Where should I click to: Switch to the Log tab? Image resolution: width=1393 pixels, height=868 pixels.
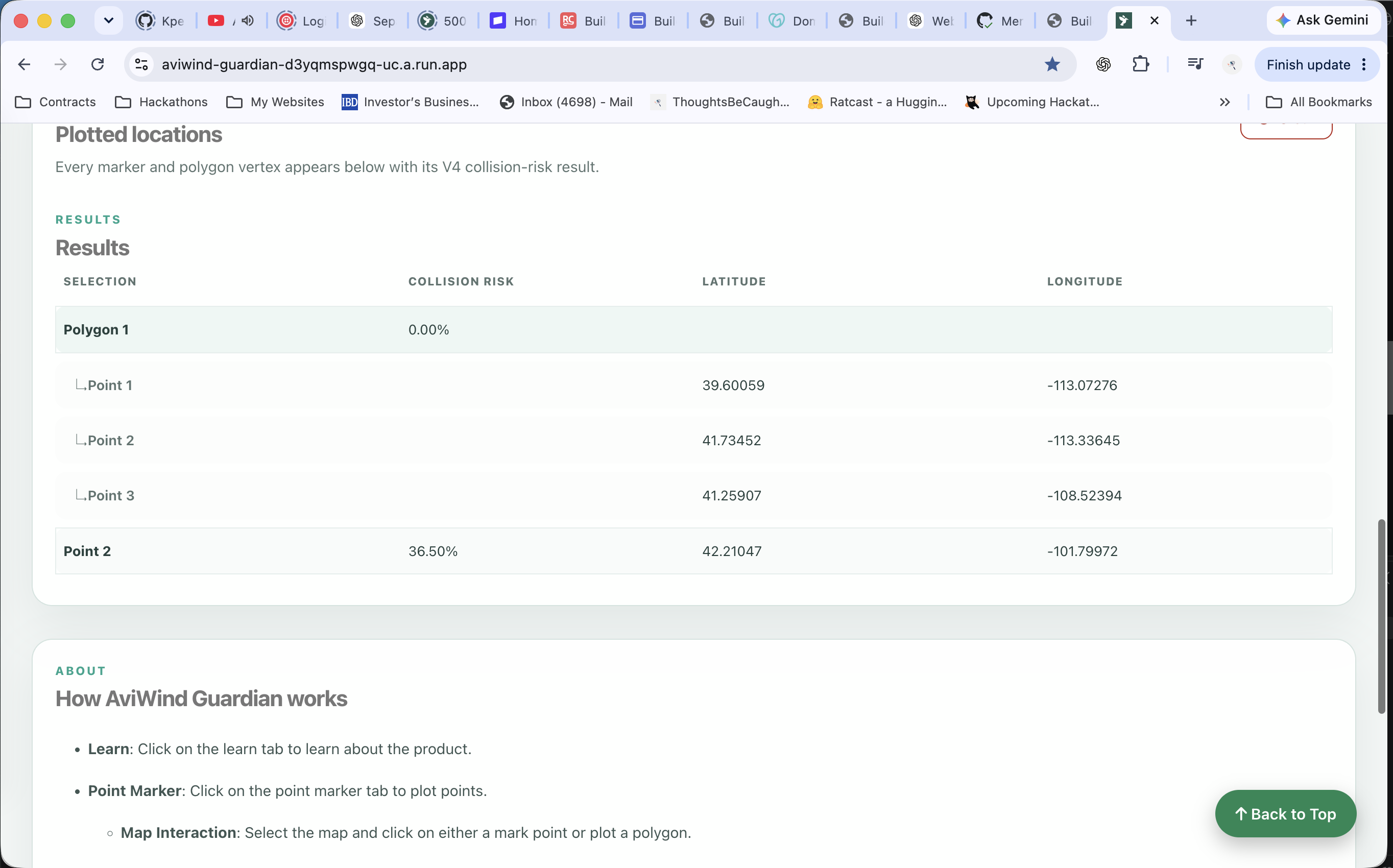point(301,21)
